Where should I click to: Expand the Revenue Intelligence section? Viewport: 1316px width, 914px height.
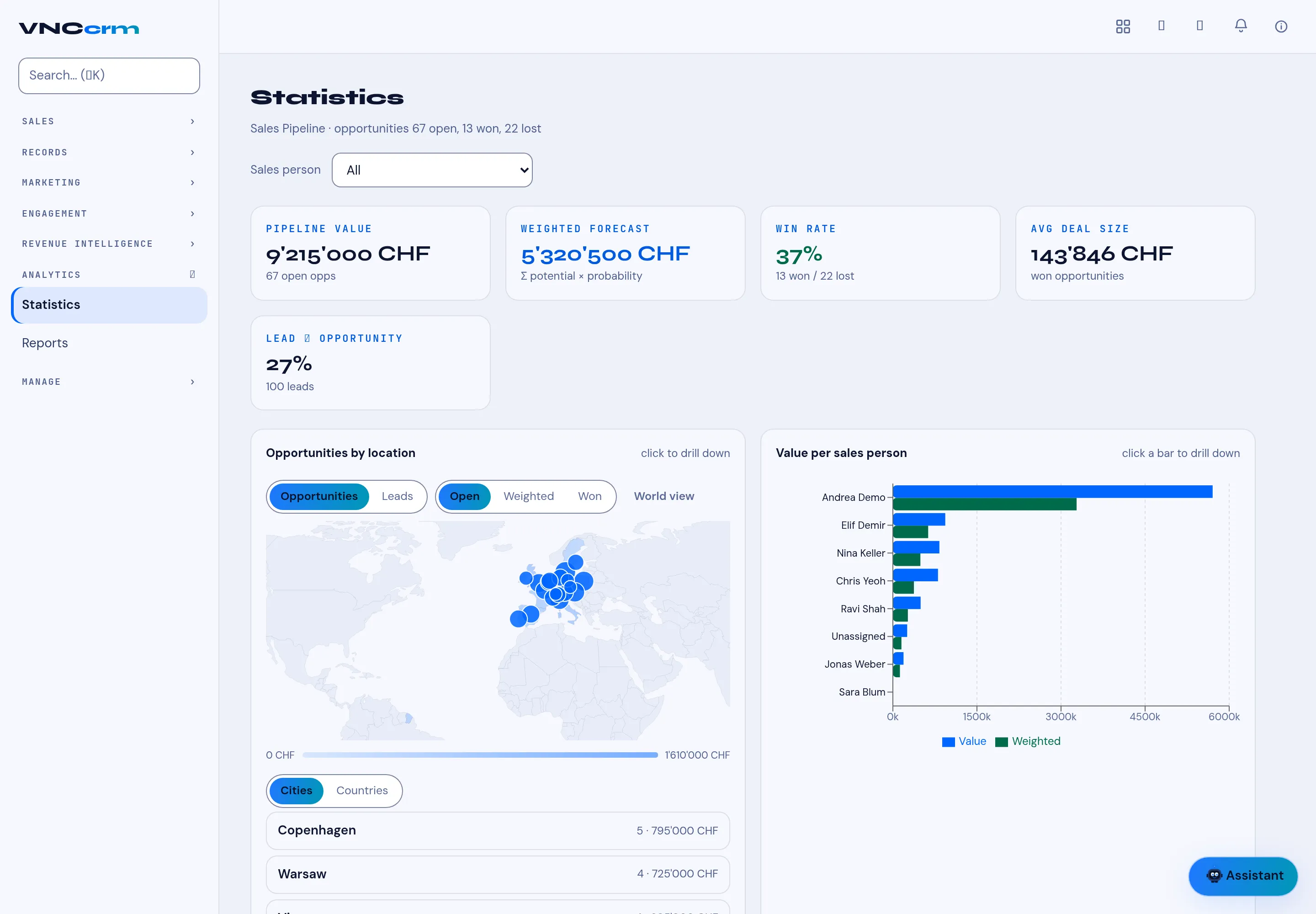point(109,244)
